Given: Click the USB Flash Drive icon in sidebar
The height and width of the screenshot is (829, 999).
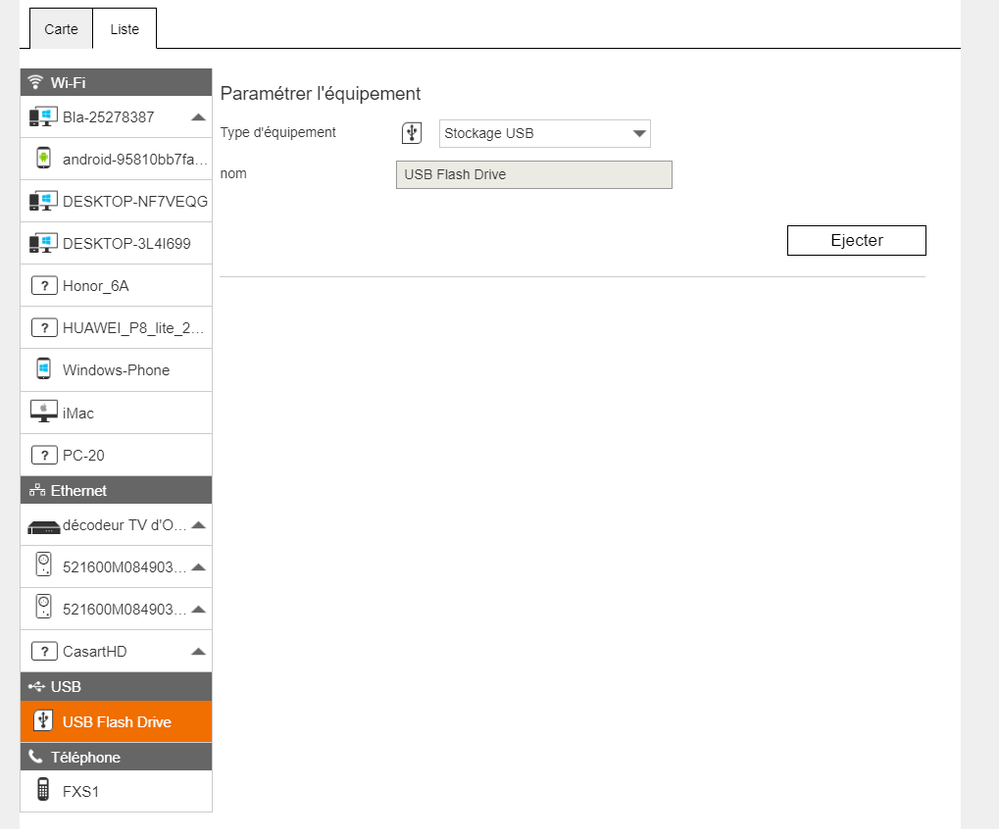Looking at the screenshot, I should [43, 721].
